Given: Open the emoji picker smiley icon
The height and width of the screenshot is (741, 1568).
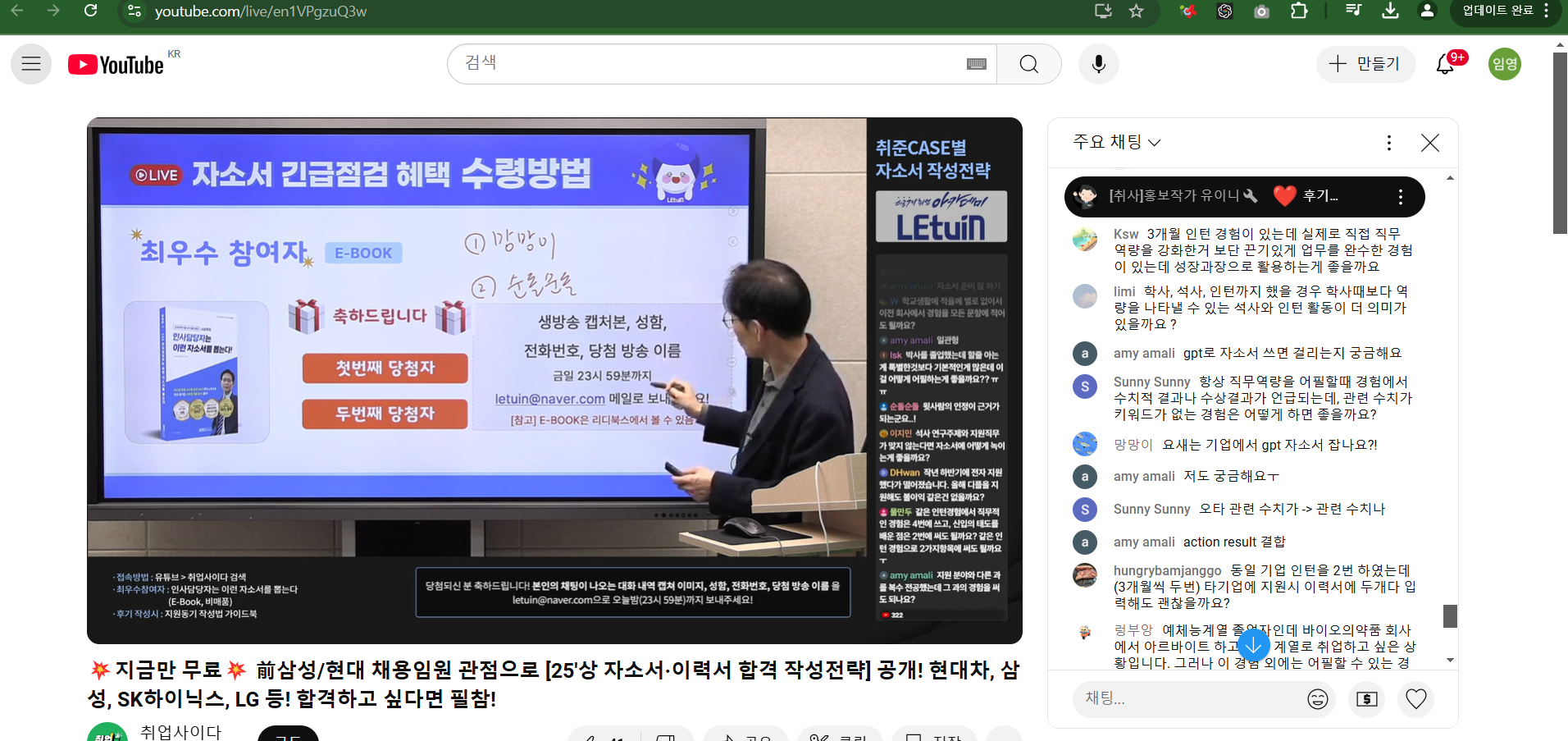Looking at the screenshot, I should pyautogui.click(x=1318, y=699).
